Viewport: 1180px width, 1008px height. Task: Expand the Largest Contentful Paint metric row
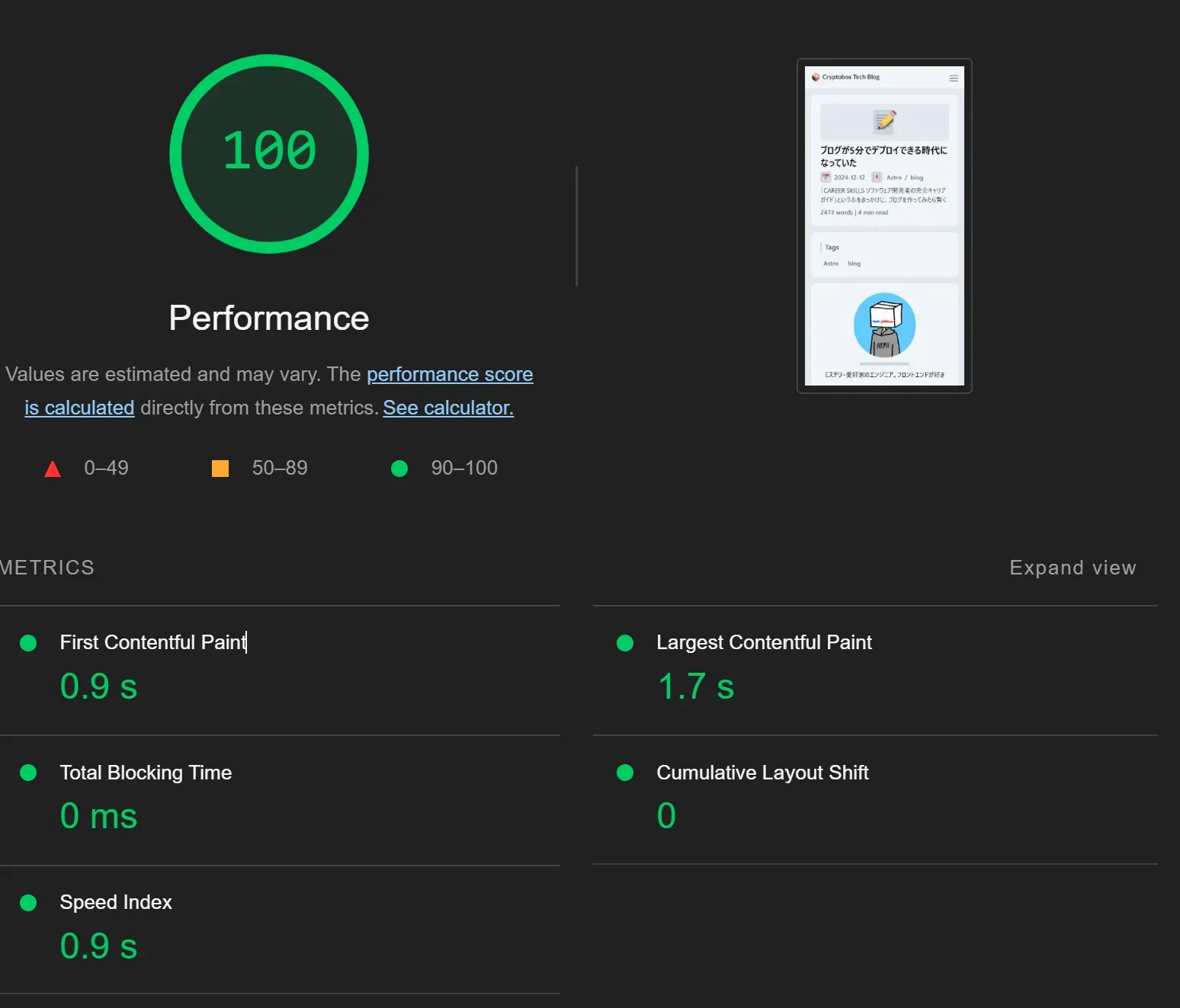pos(764,642)
